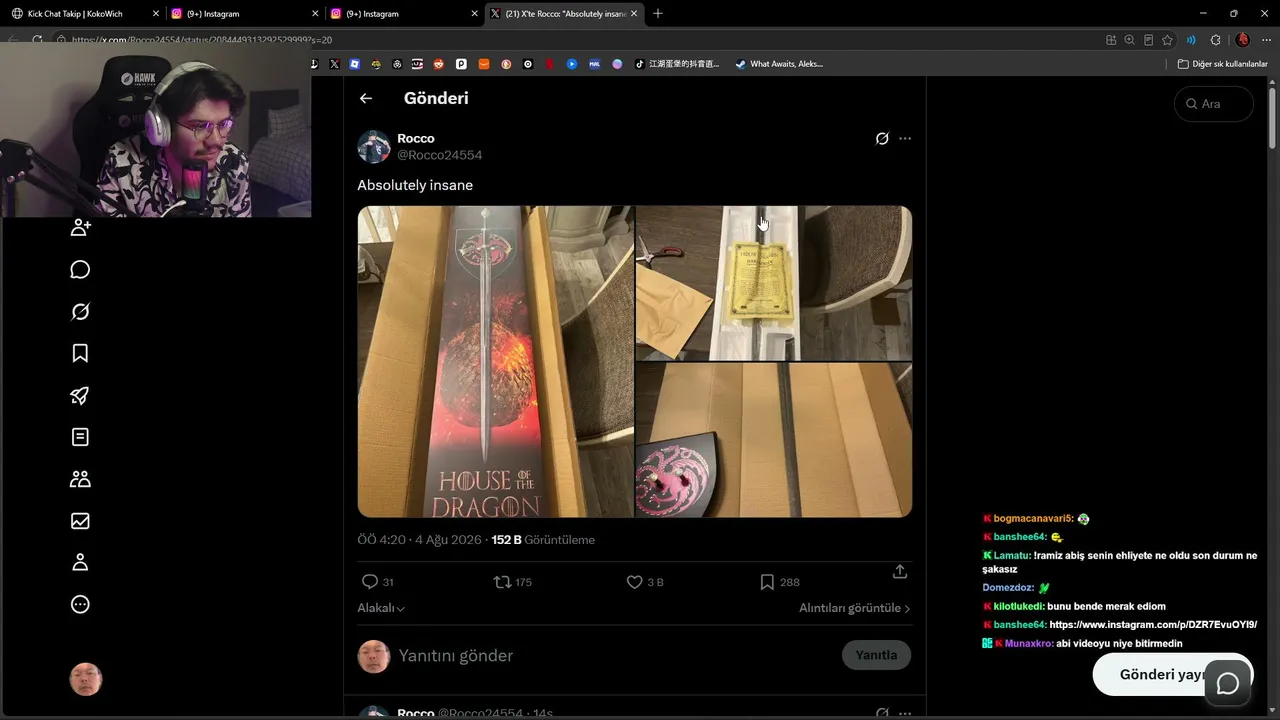
Task: Open the rocket Premium icon in the sidebar
Action: pos(81,395)
